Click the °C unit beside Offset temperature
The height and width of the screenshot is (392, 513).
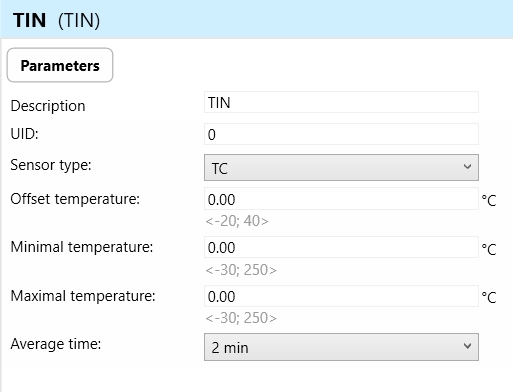click(x=489, y=200)
